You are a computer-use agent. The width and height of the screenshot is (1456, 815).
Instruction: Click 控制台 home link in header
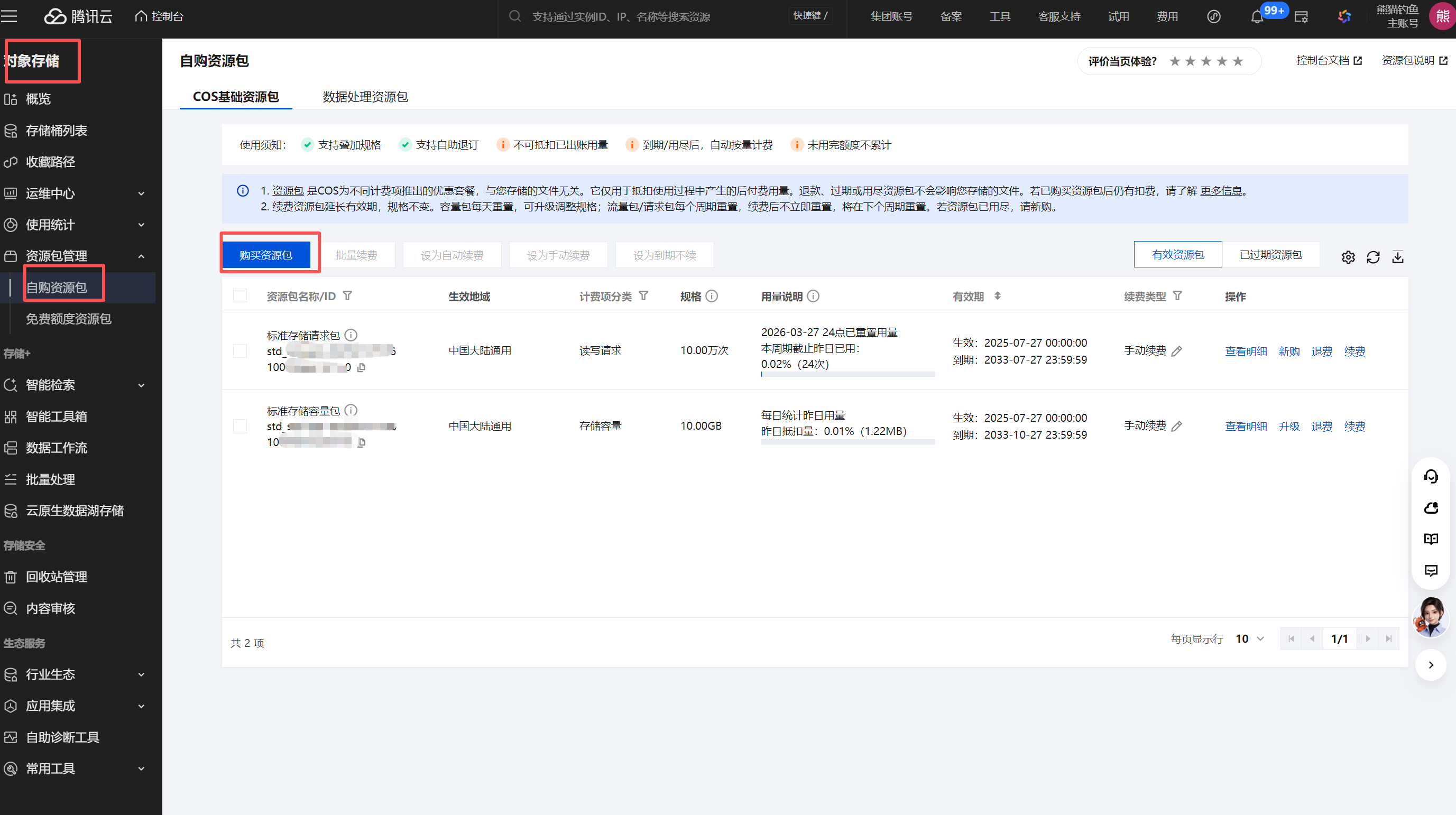159,16
